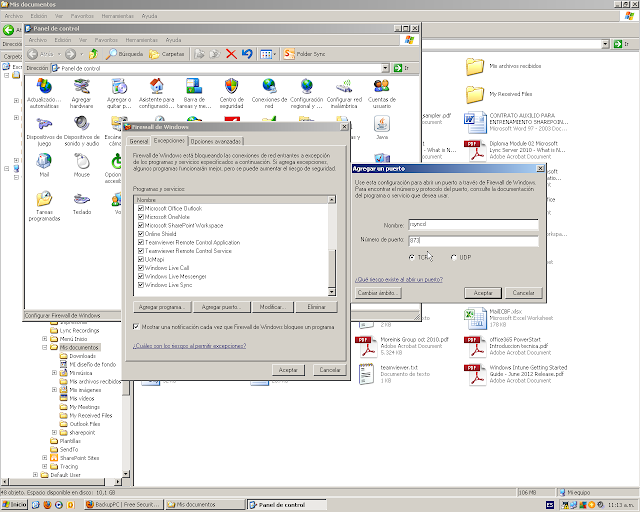The image size is (640, 512).
Task: Open Barra de tareas y menú icon
Action: click(194, 93)
